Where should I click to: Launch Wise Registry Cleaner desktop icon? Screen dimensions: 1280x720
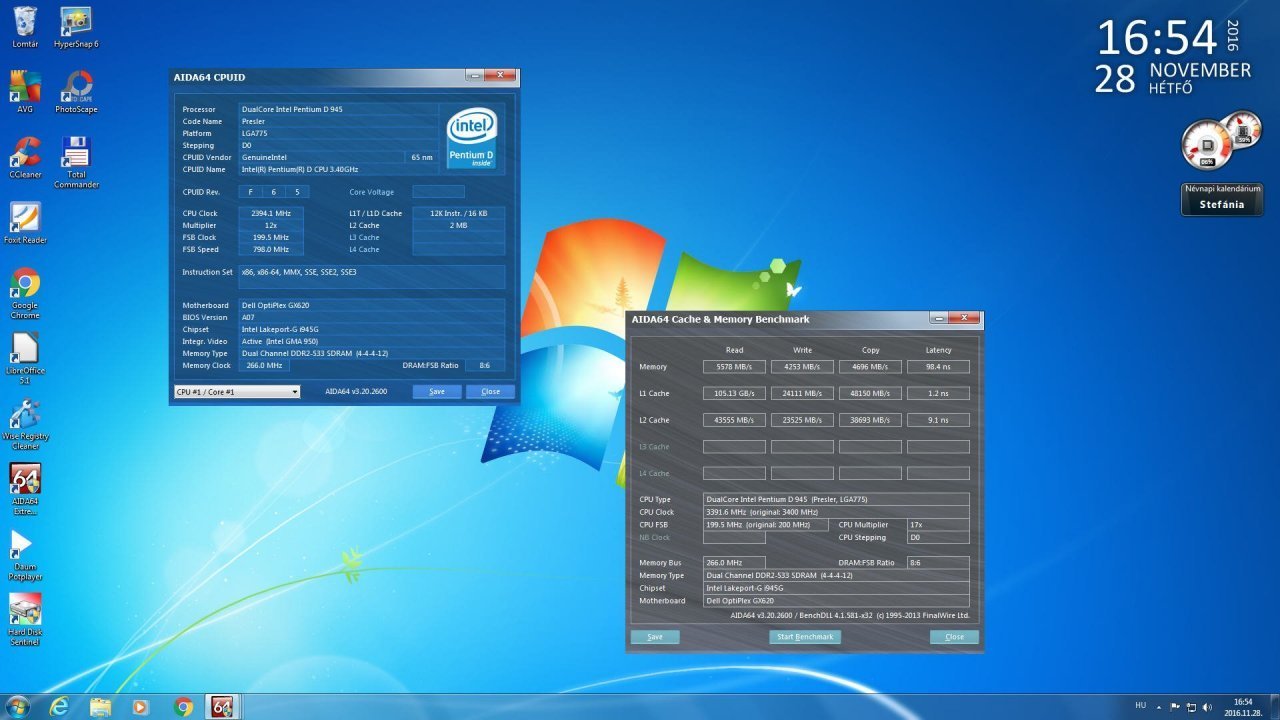point(25,424)
